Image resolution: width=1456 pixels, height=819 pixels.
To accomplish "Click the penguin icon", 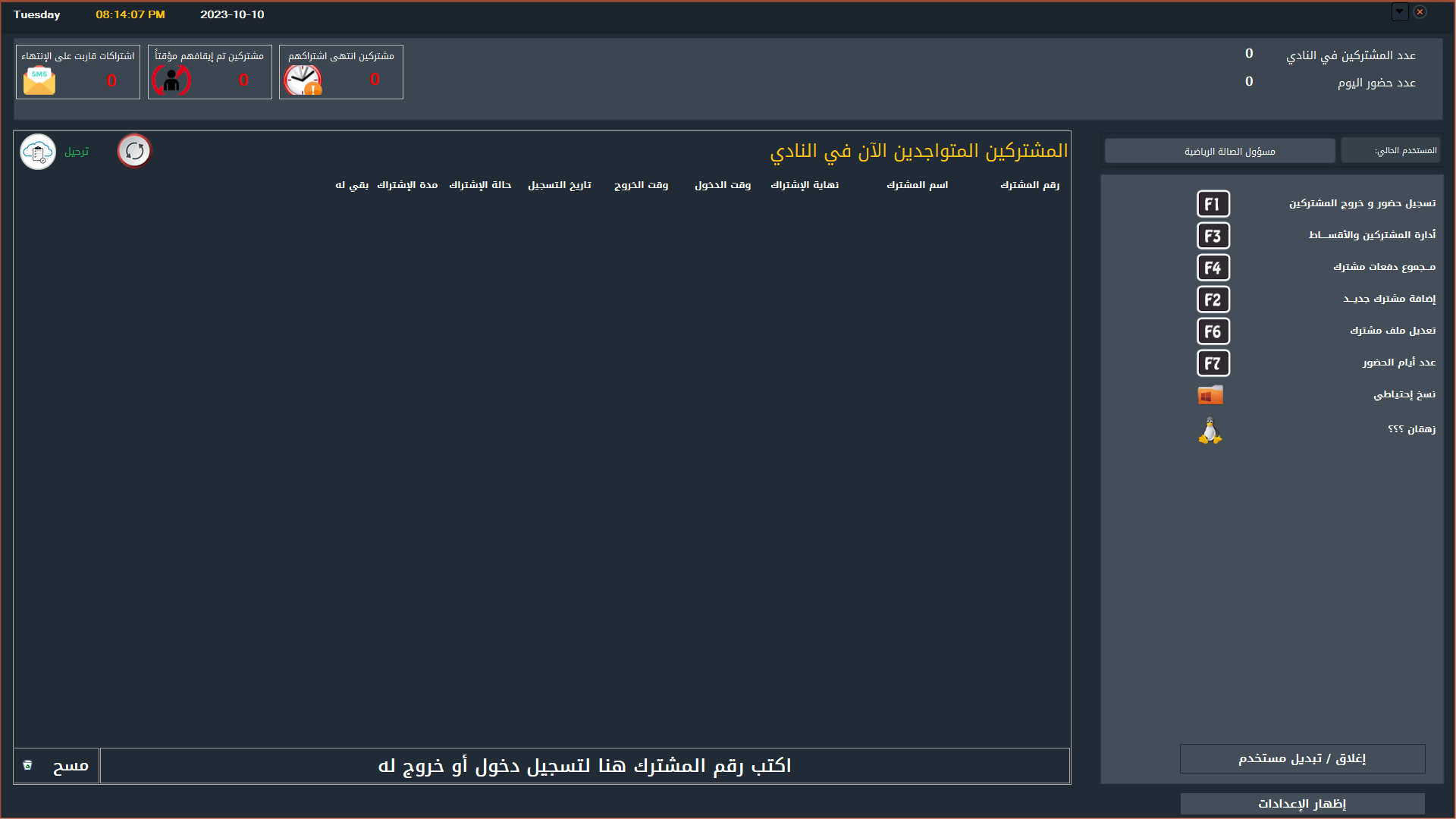I will point(1210,431).
